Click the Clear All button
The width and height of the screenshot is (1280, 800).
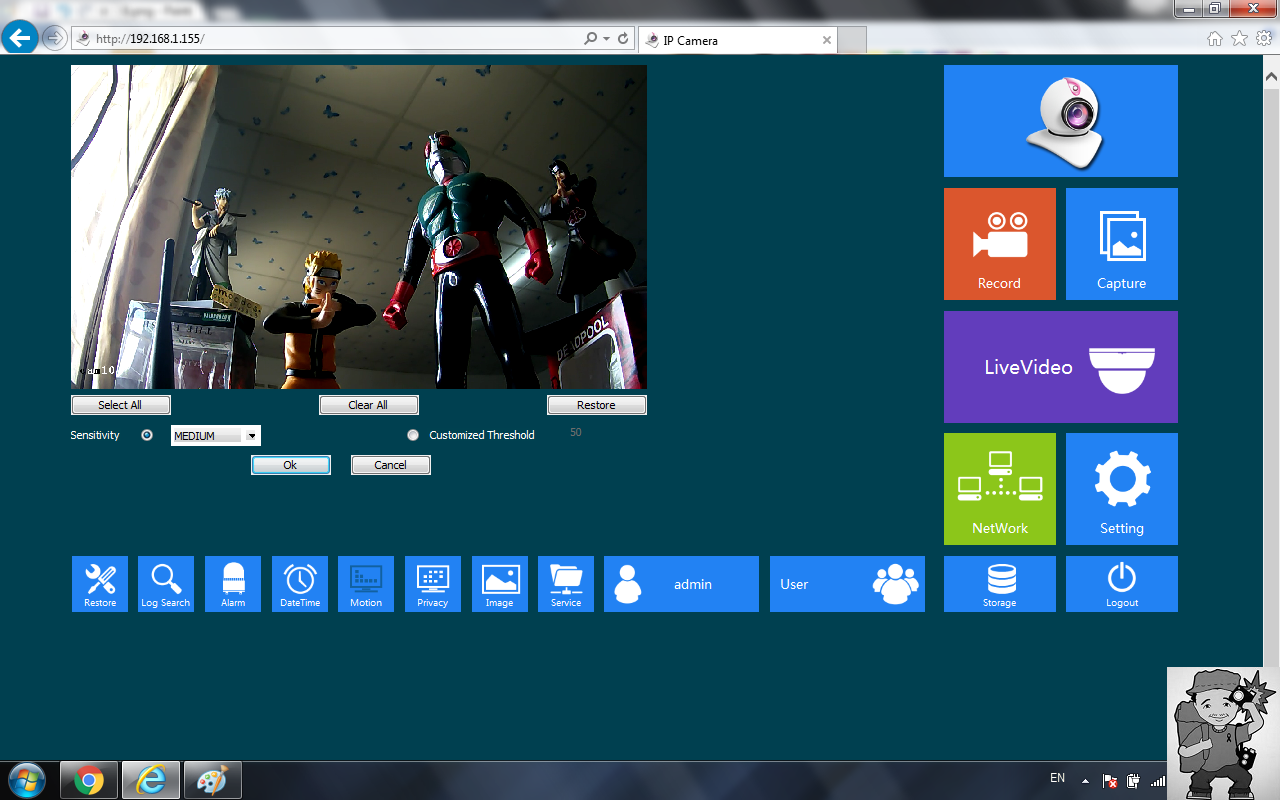point(369,405)
